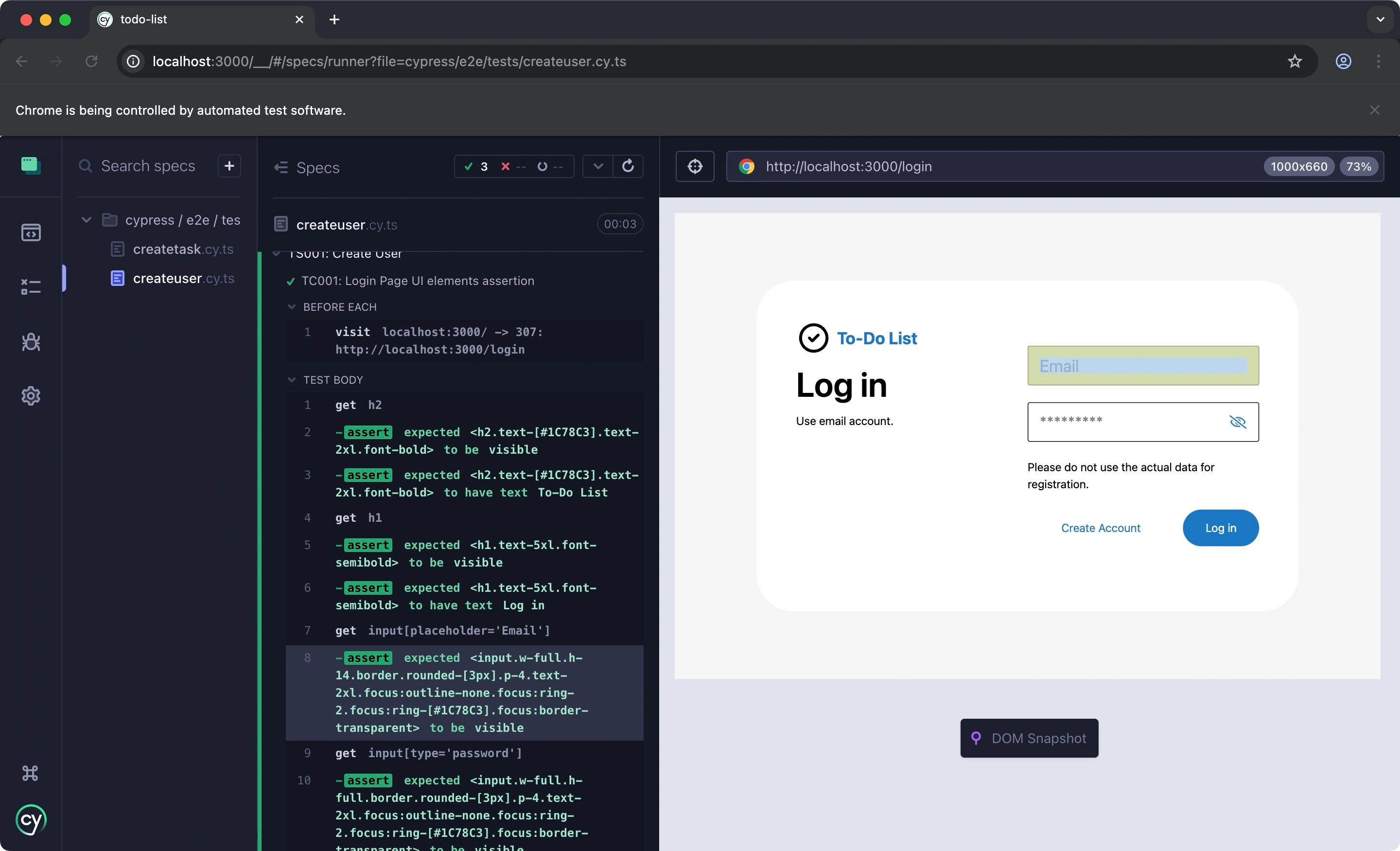Click the site information icon
1400x851 pixels.
(x=134, y=61)
